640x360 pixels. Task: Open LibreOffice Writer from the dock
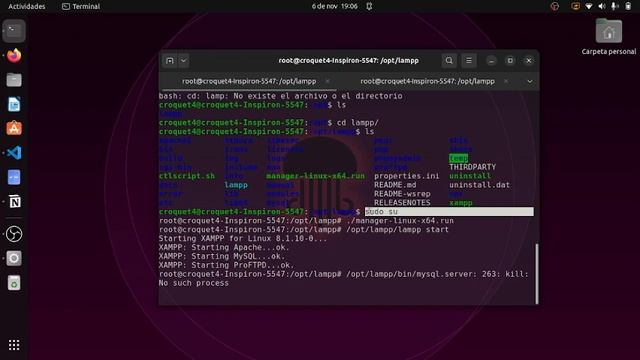point(14,104)
